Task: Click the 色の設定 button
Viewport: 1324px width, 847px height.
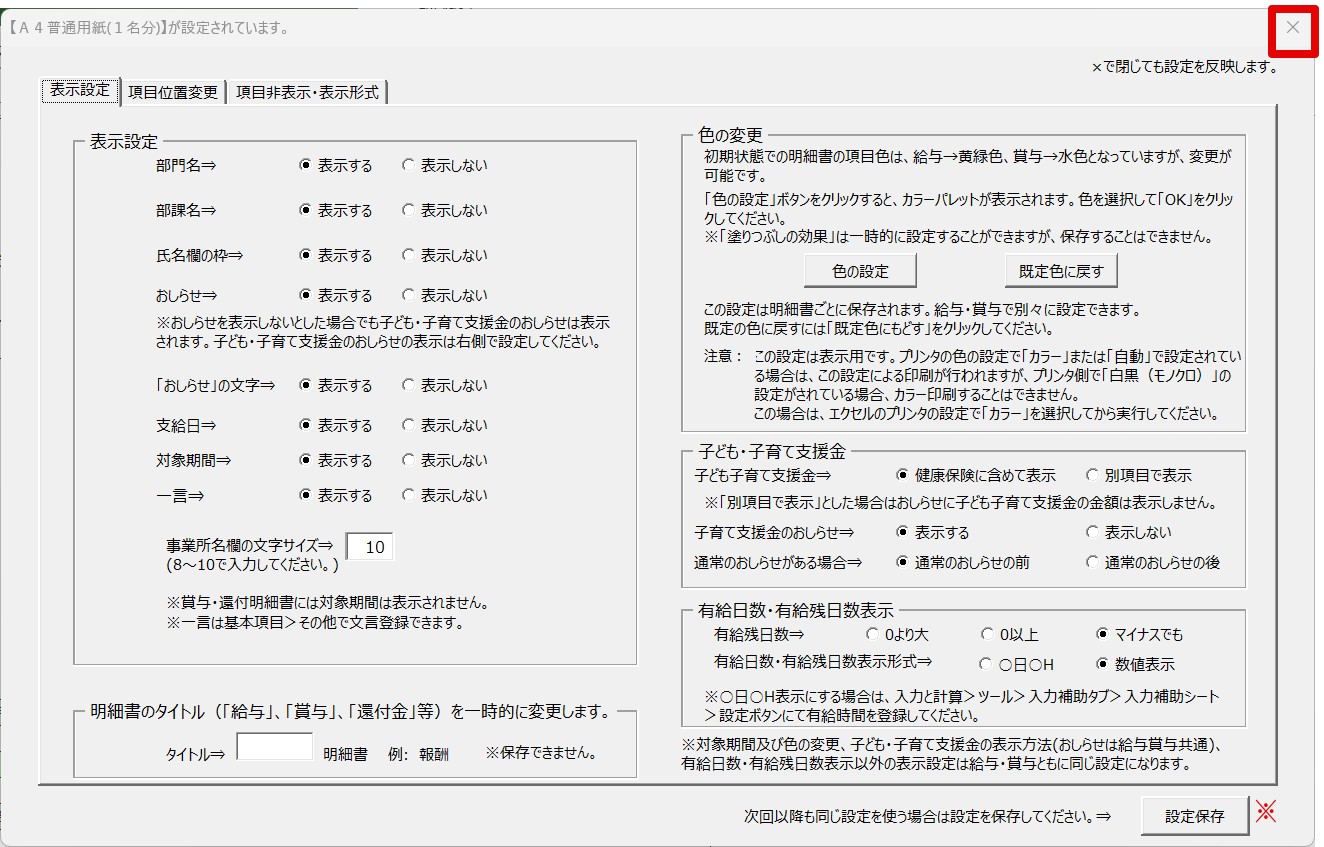Action: (x=860, y=271)
